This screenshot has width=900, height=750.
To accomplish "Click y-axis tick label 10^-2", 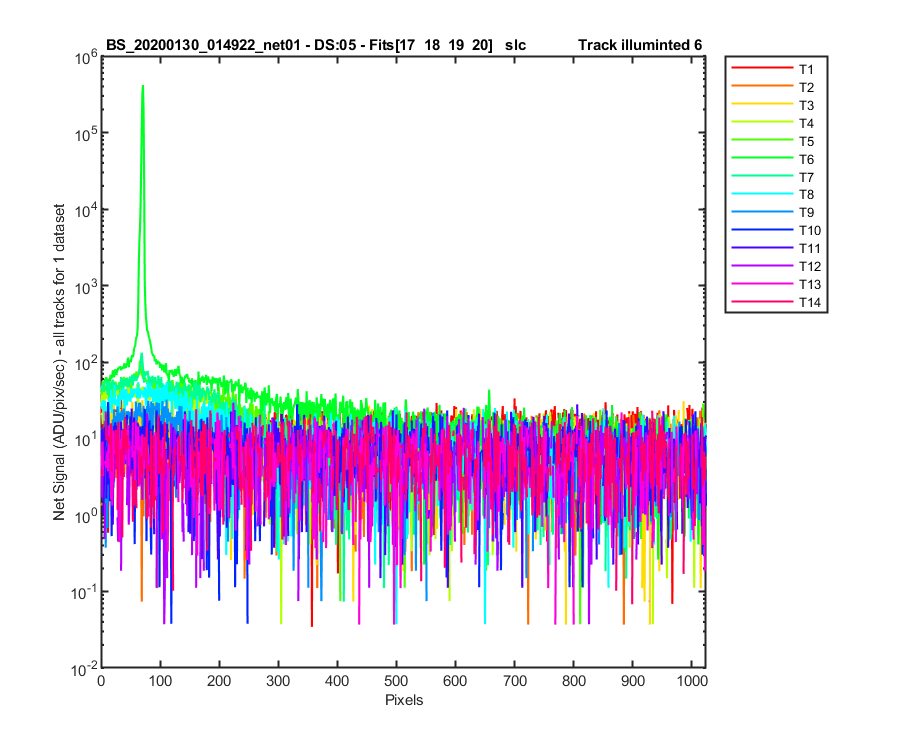I will pyautogui.click(x=84, y=668).
